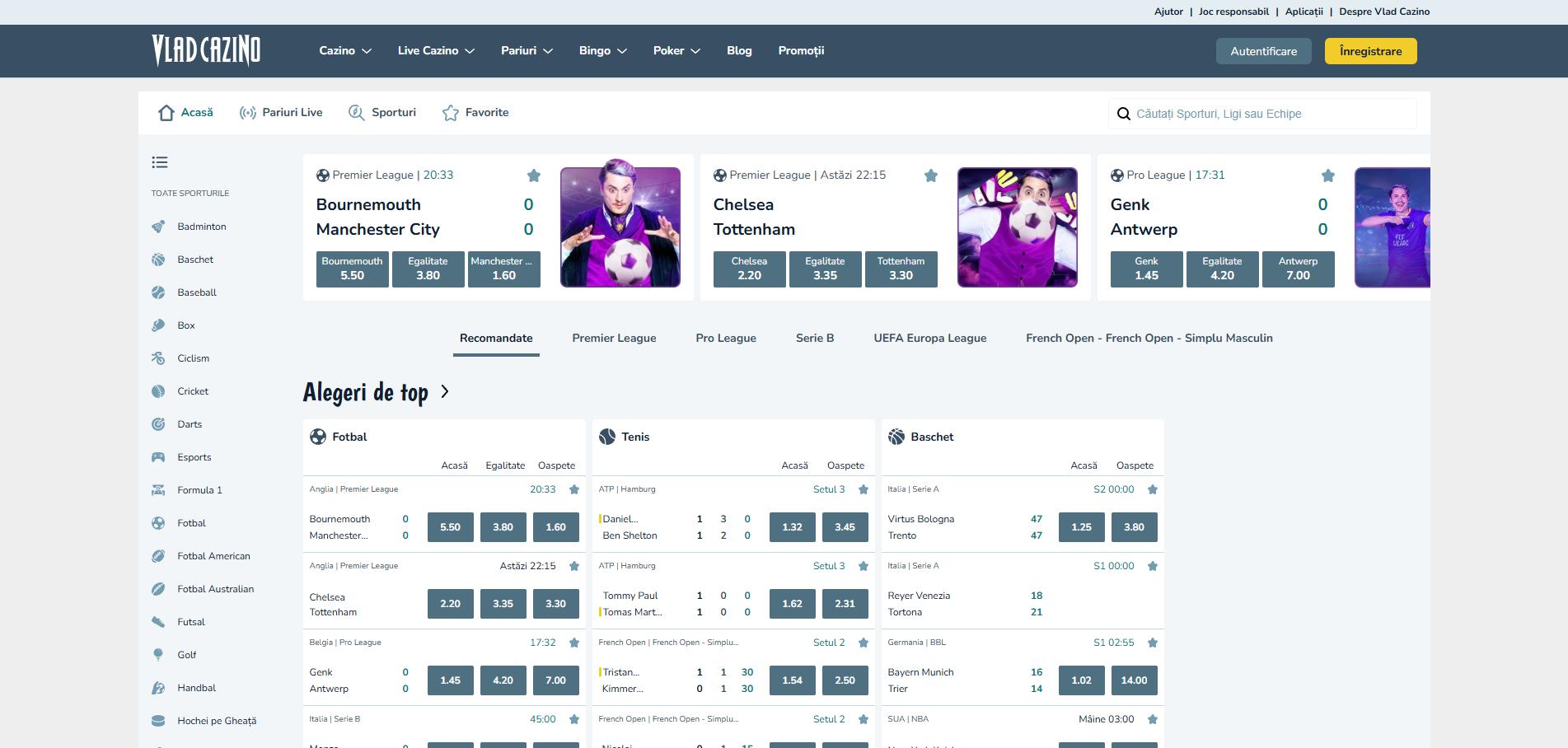The image size is (1568, 748).
Task: Bet on Egalitate 3.35 in Chelsea featured card
Action: pos(825,269)
